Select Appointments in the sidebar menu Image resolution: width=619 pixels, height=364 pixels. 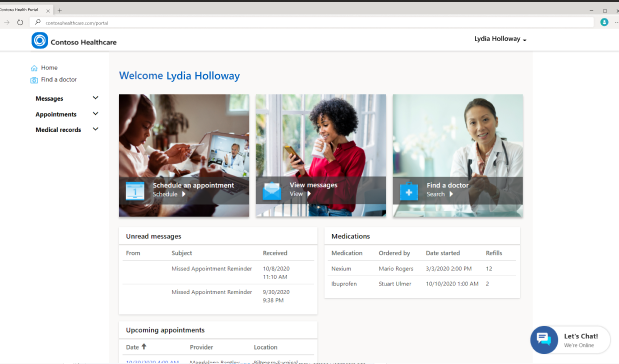click(x=56, y=114)
